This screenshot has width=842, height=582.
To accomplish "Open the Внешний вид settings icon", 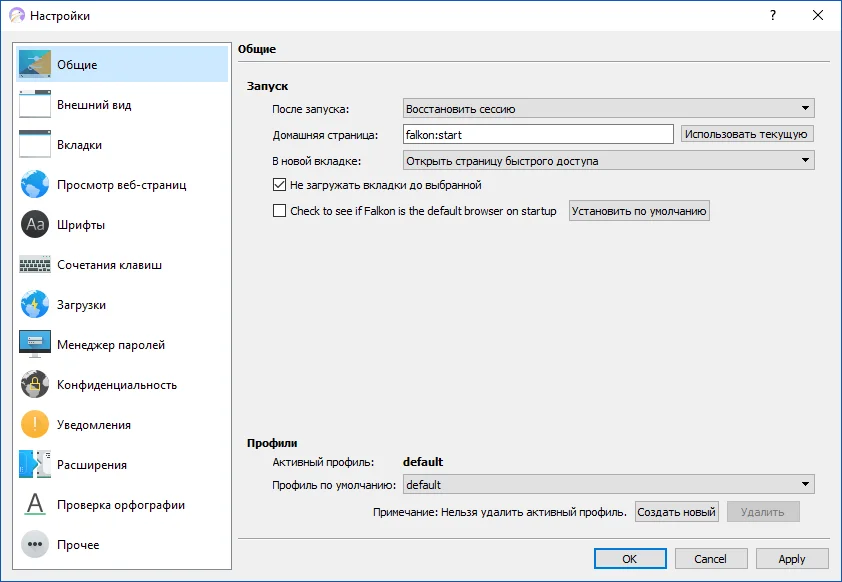I will click(x=35, y=105).
